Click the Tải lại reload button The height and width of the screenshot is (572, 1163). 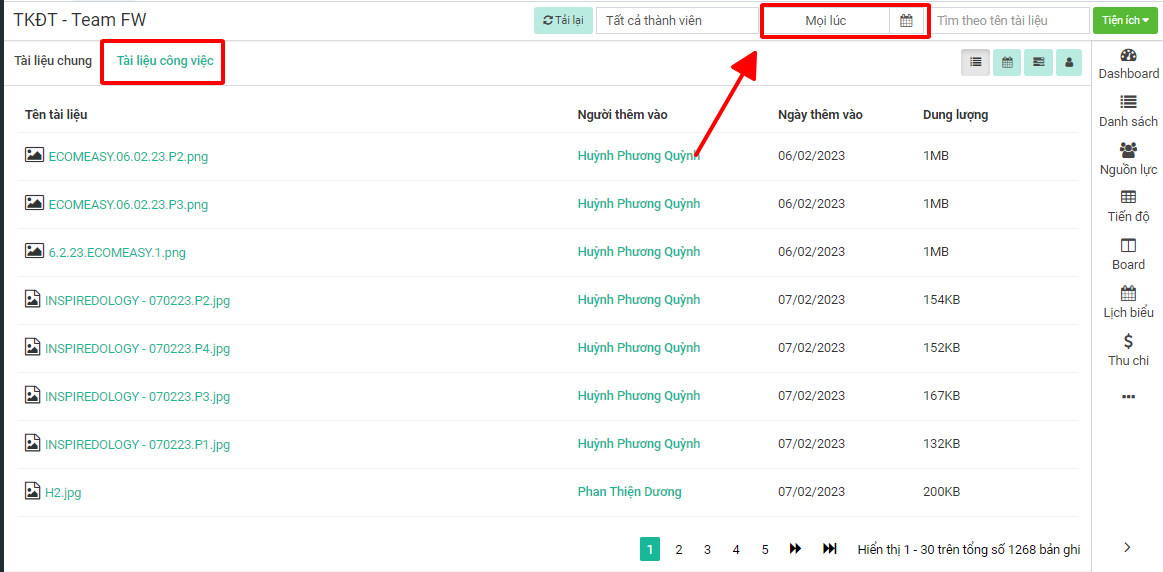pos(563,20)
